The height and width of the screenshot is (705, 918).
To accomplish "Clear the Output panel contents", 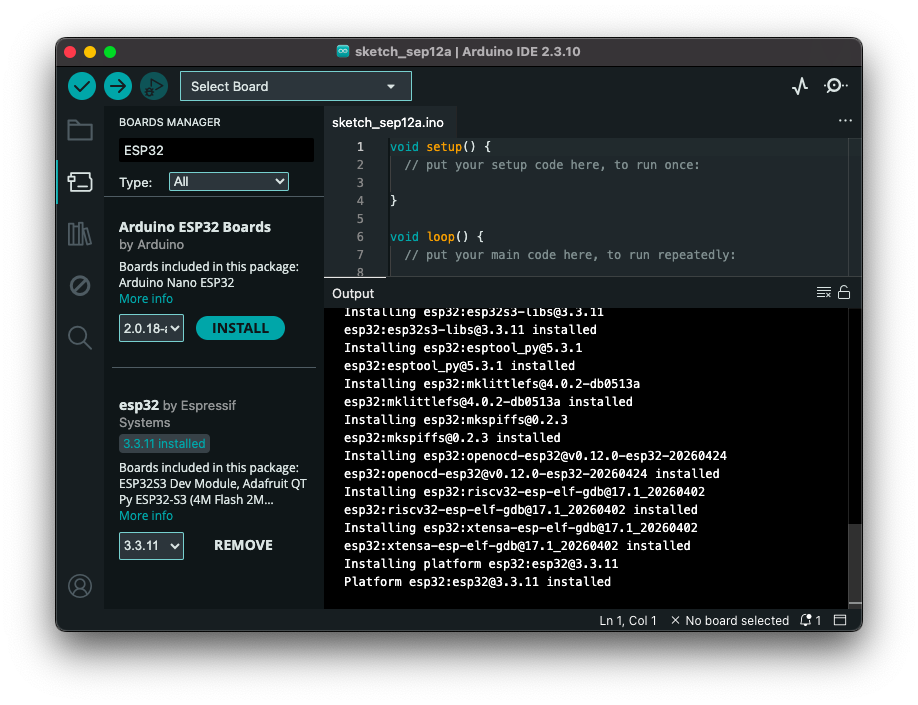I will click(x=823, y=292).
